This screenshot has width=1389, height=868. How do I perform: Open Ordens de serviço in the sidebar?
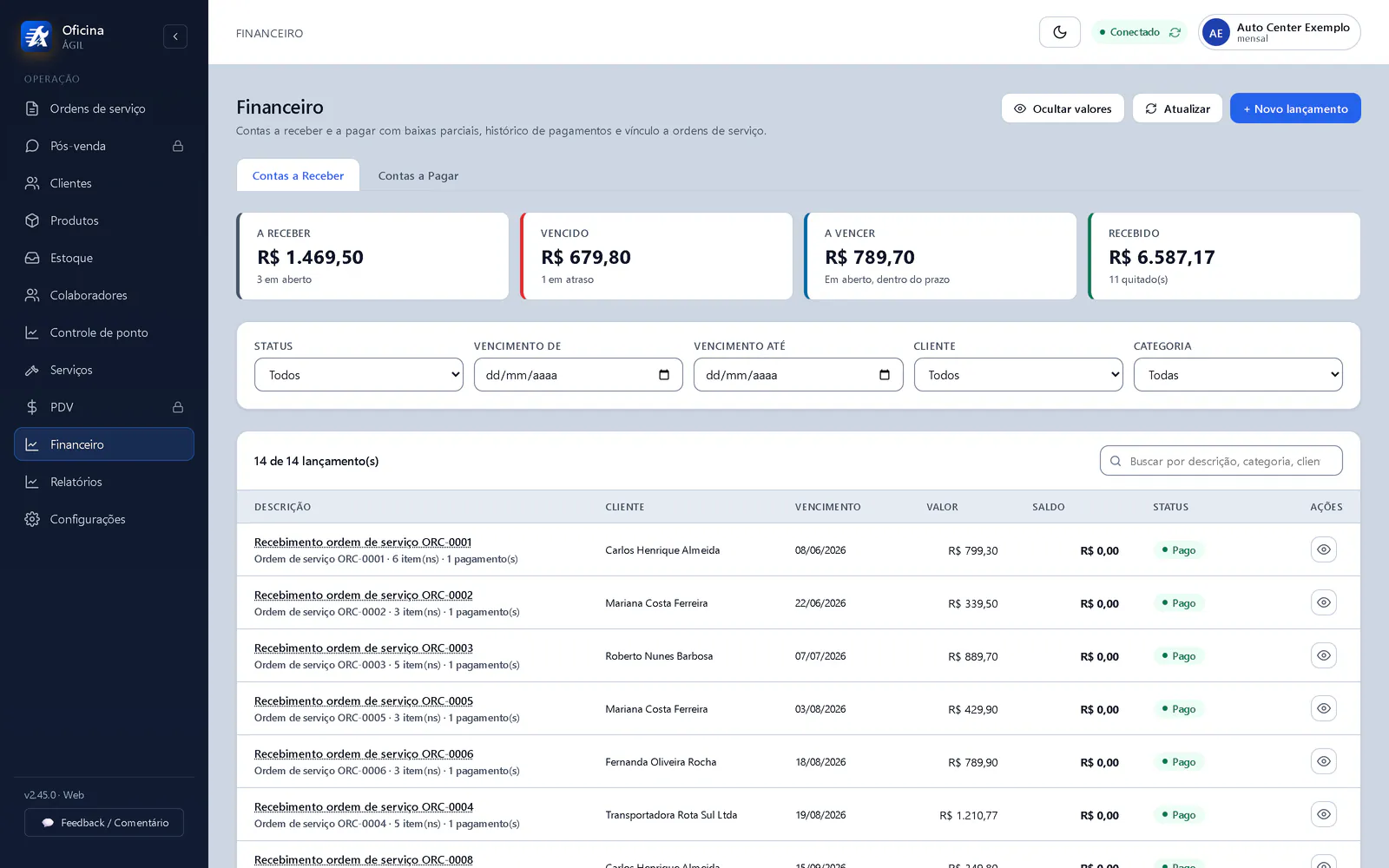[104, 108]
